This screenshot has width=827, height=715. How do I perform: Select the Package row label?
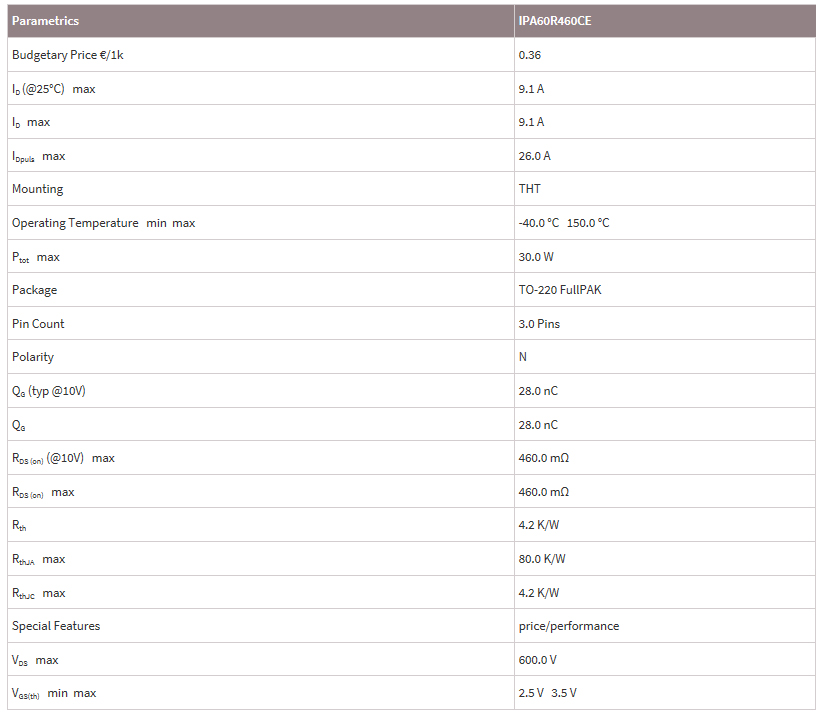click(34, 290)
